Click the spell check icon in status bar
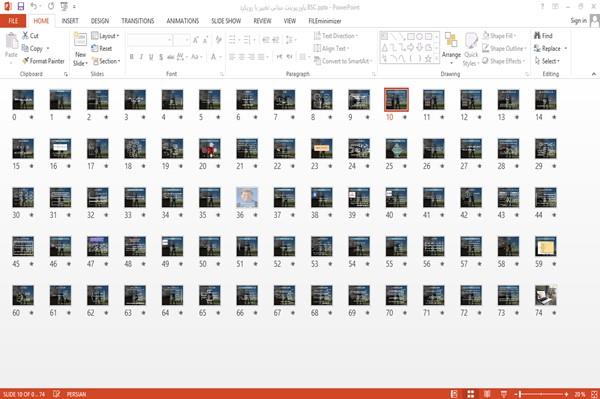The height and width of the screenshot is (399, 600). point(56,394)
